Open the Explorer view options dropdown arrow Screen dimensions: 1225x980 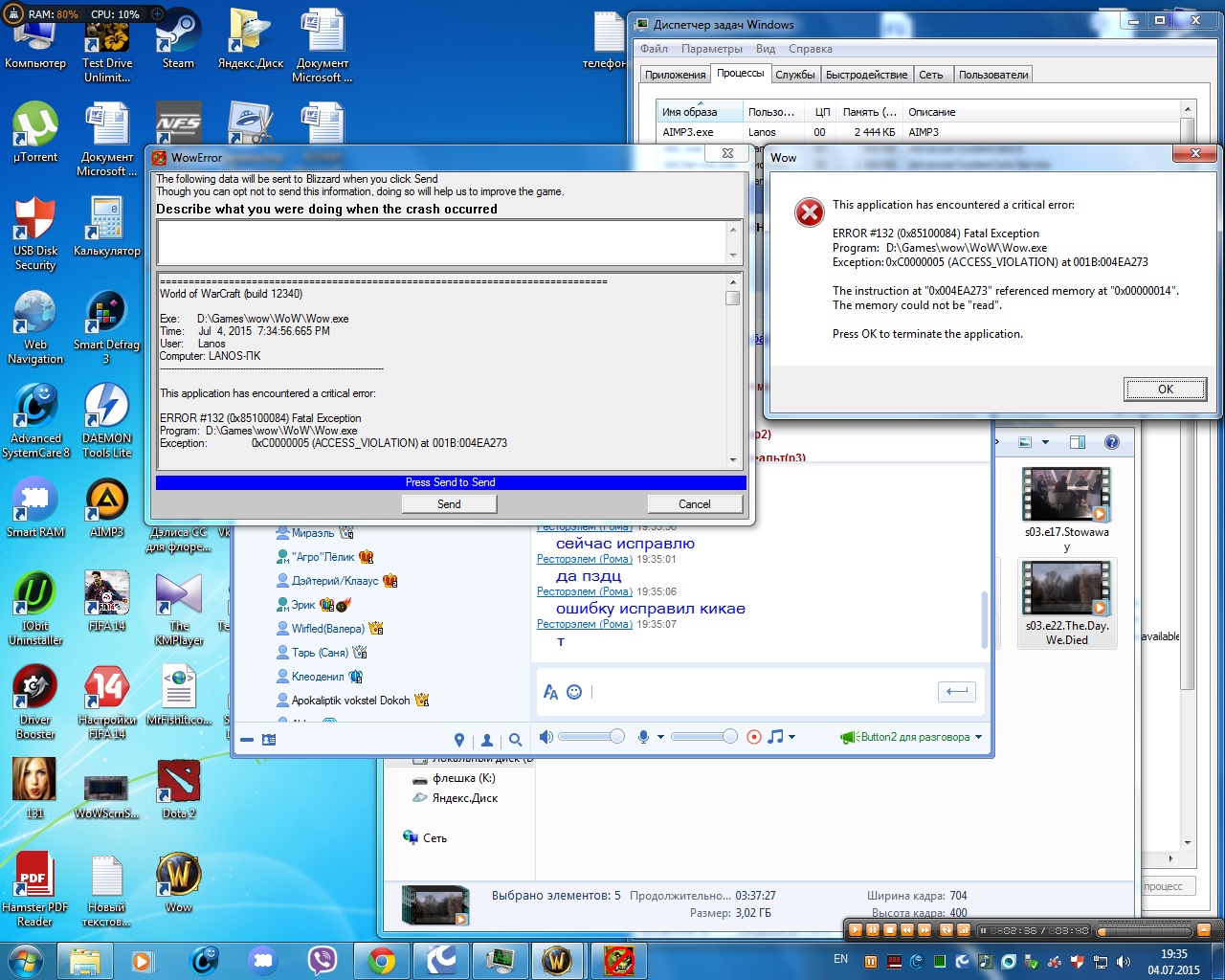pos(1045,442)
